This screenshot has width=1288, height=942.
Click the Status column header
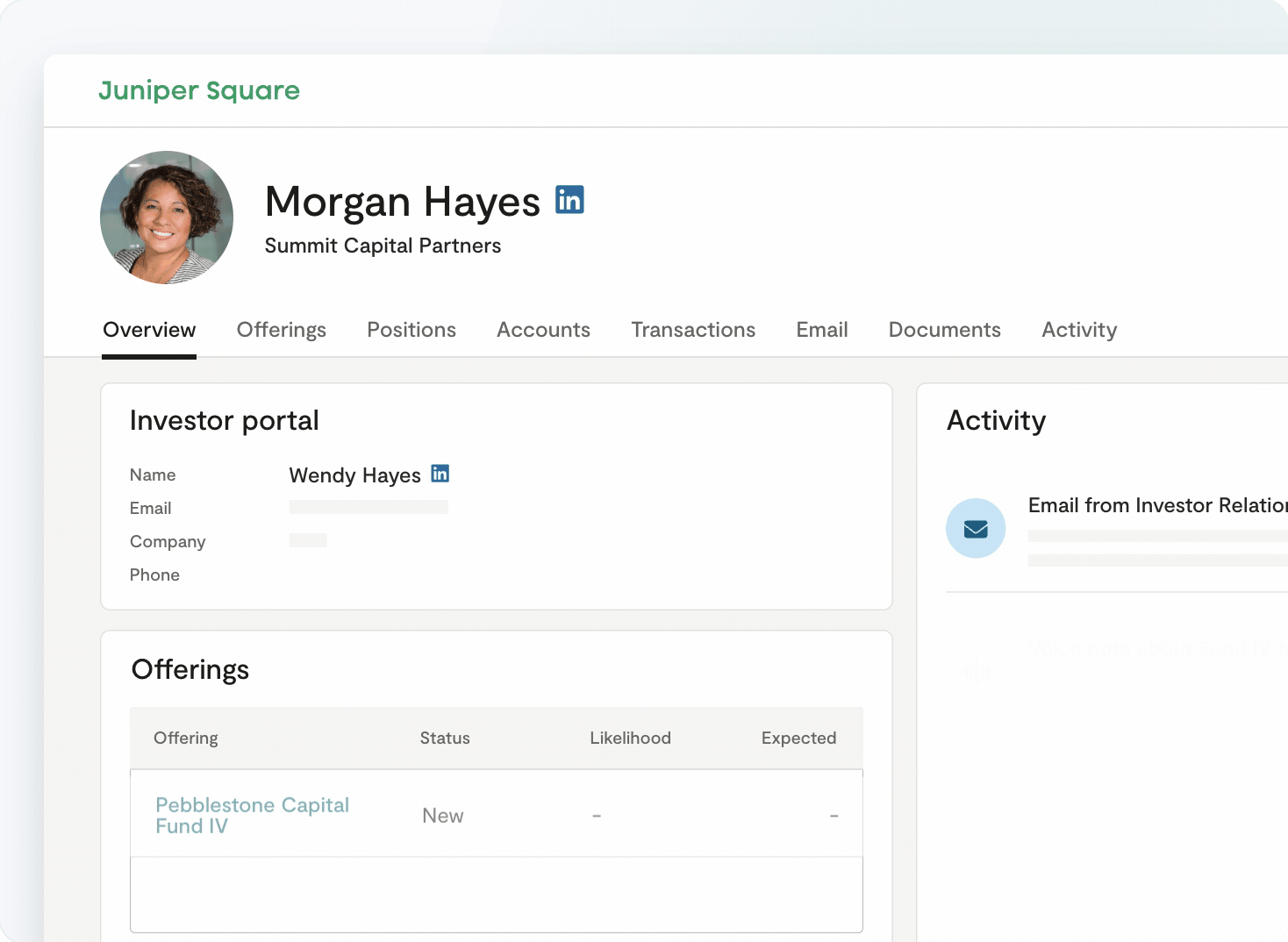pos(445,739)
